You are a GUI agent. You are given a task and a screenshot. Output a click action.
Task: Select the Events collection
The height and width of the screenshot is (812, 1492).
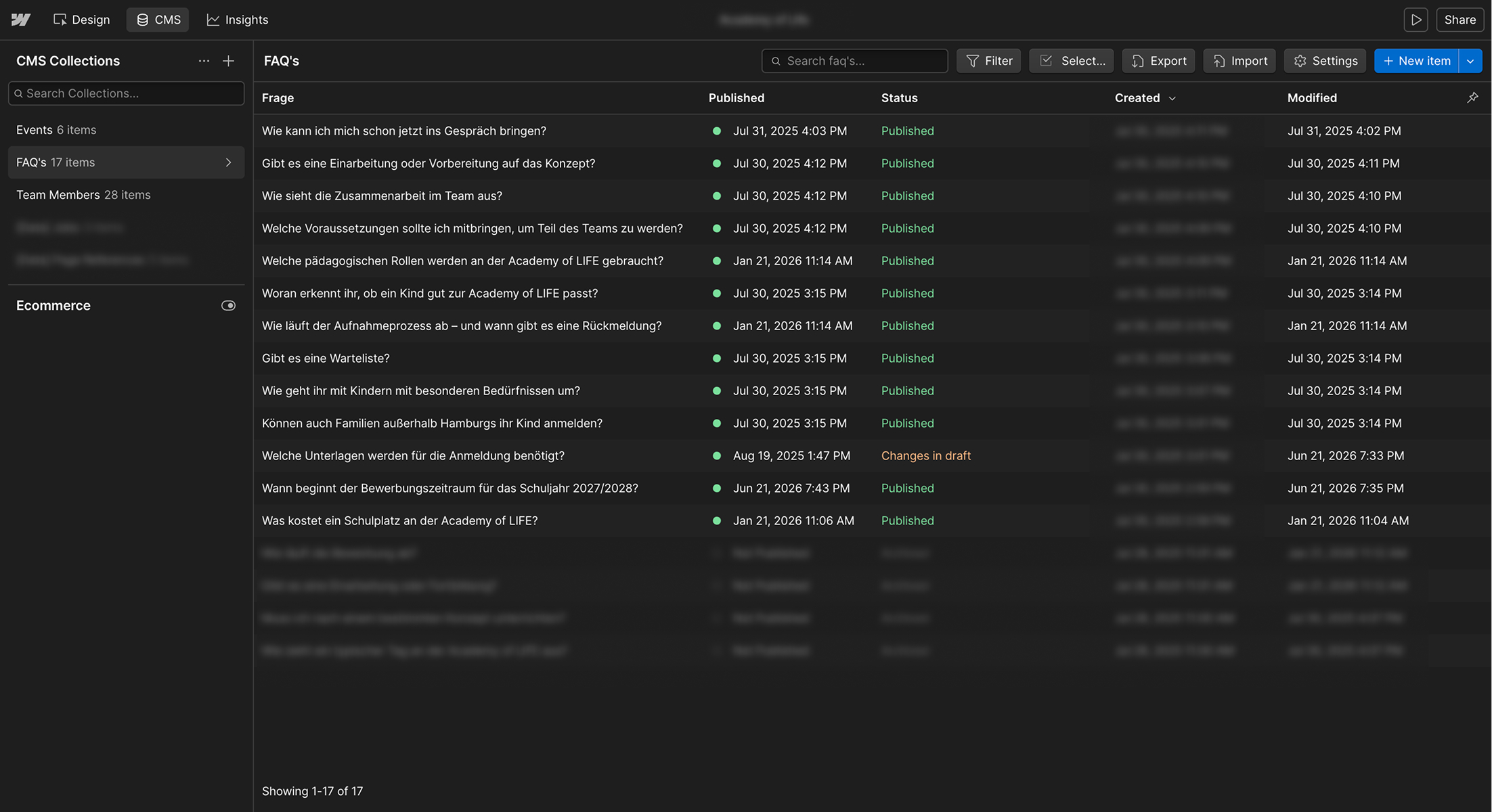[x=127, y=130]
